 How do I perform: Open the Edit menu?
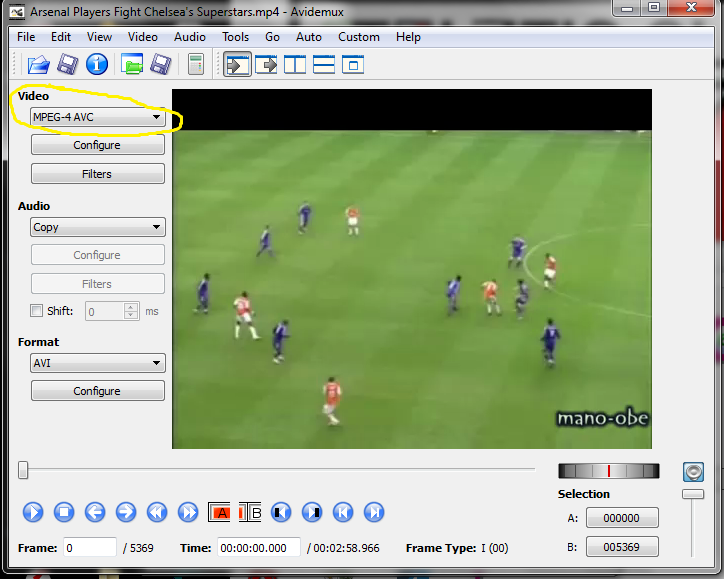pyautogui.click(x=61, y=37)
